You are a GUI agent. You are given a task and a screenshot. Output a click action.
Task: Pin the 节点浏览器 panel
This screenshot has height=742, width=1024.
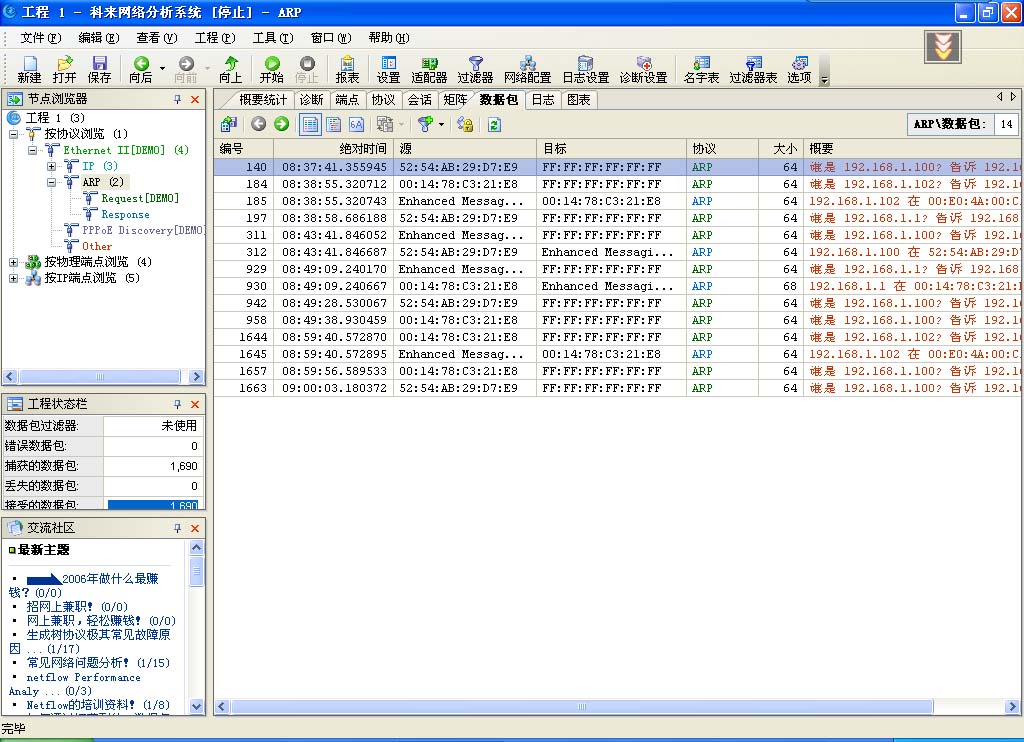(x=178, y=99)
